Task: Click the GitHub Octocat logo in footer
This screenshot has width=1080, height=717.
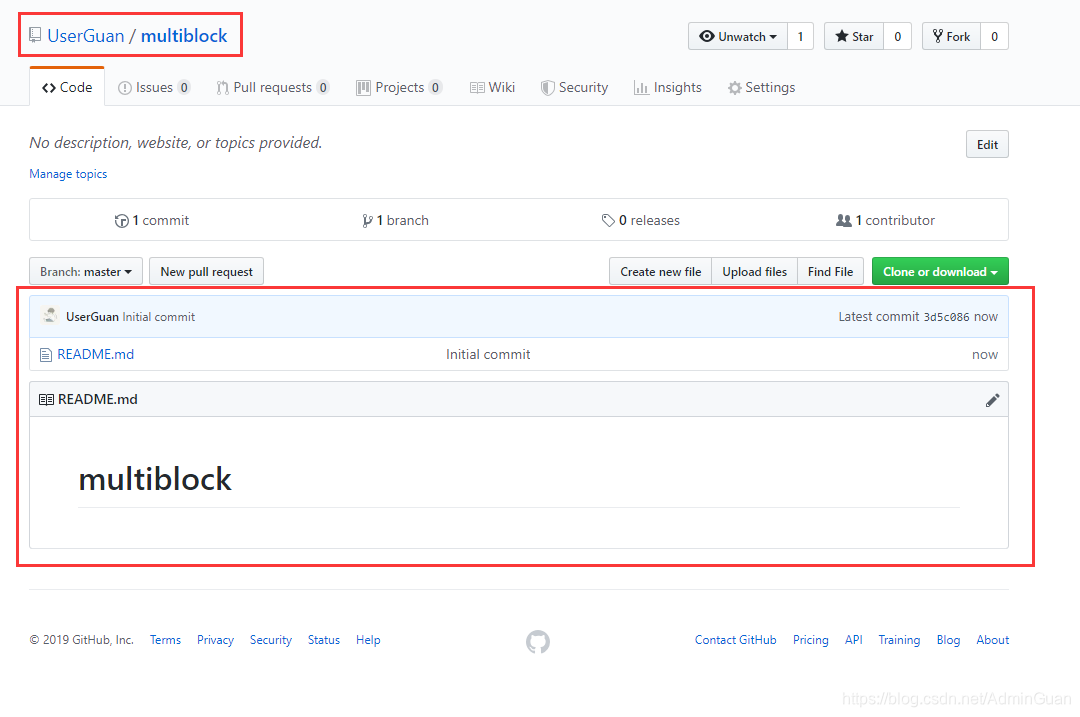Action: 538,641
